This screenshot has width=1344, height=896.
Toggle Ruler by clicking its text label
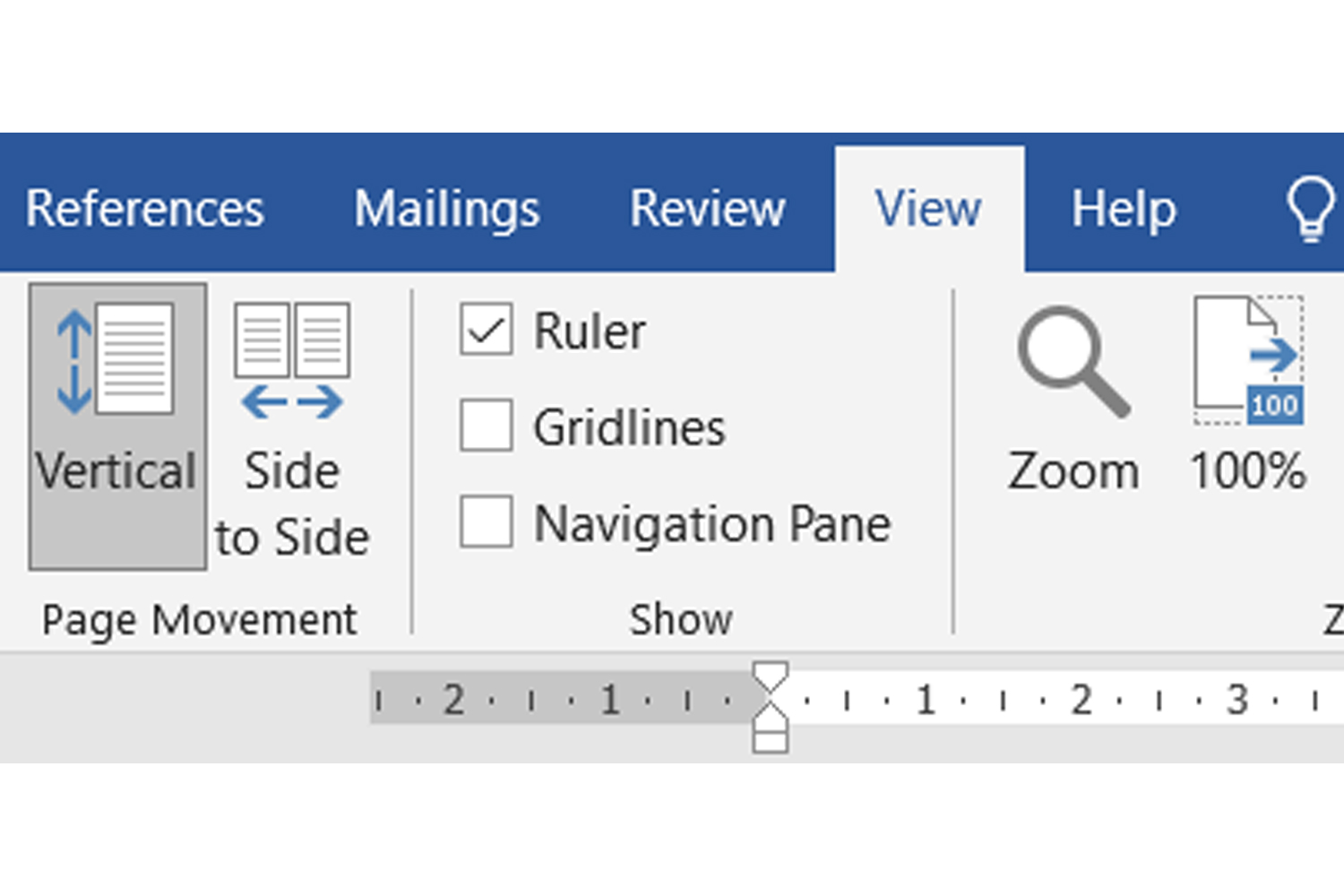pyautogui.click(x=590, y=330)
